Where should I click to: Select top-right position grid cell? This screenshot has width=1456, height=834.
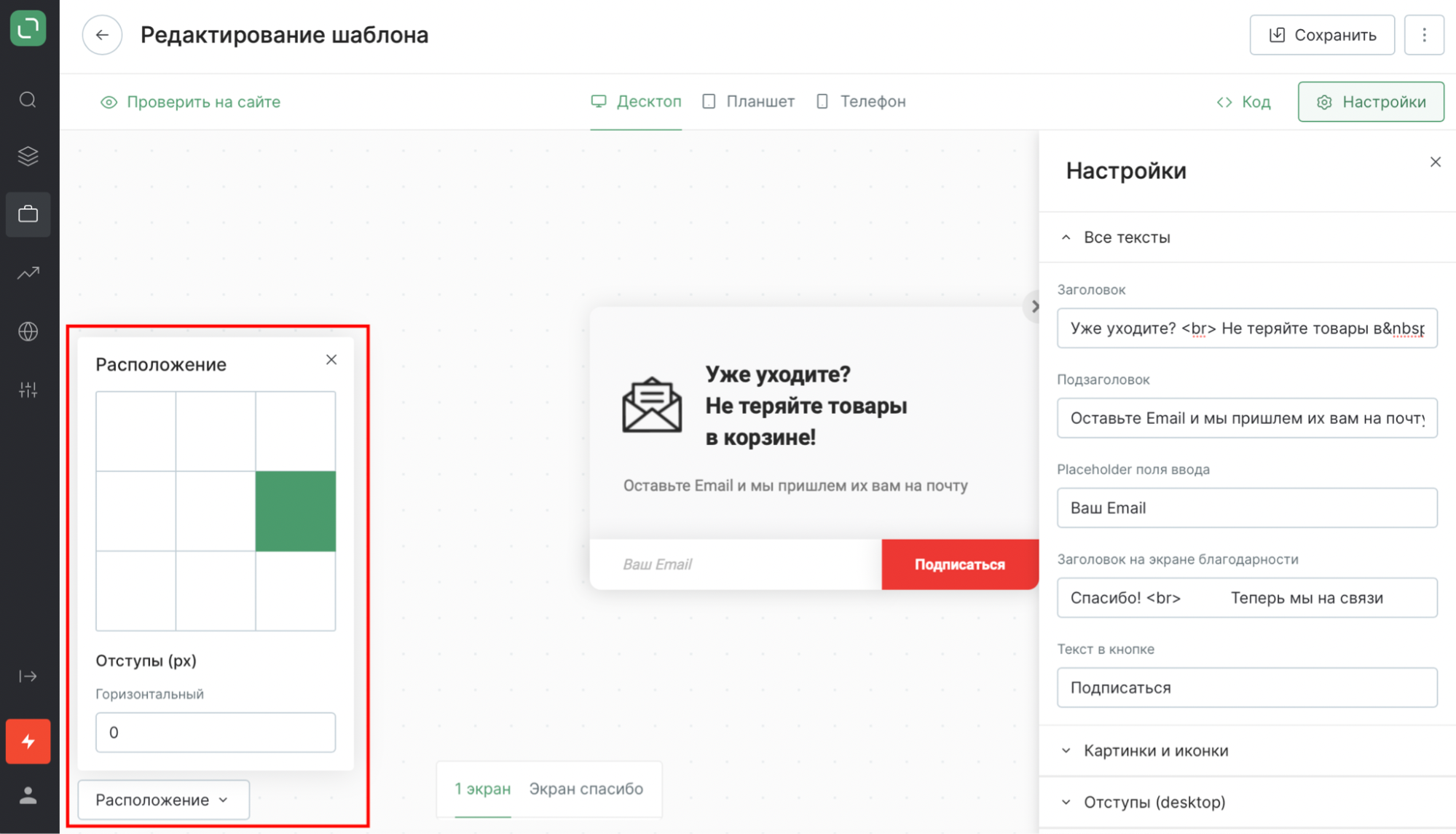point(296,431)
